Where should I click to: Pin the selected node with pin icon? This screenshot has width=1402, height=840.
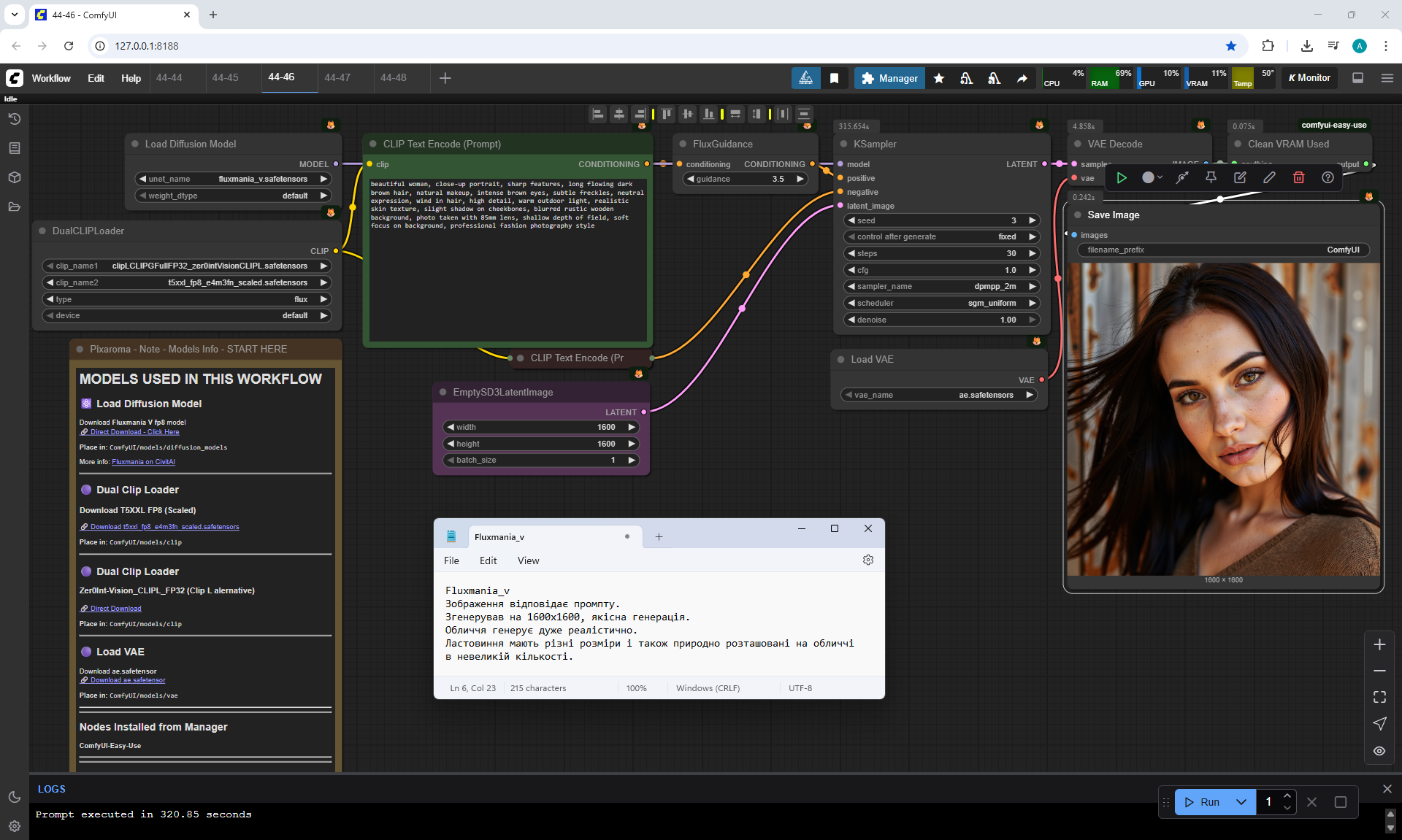click(x=1211, y=177)
